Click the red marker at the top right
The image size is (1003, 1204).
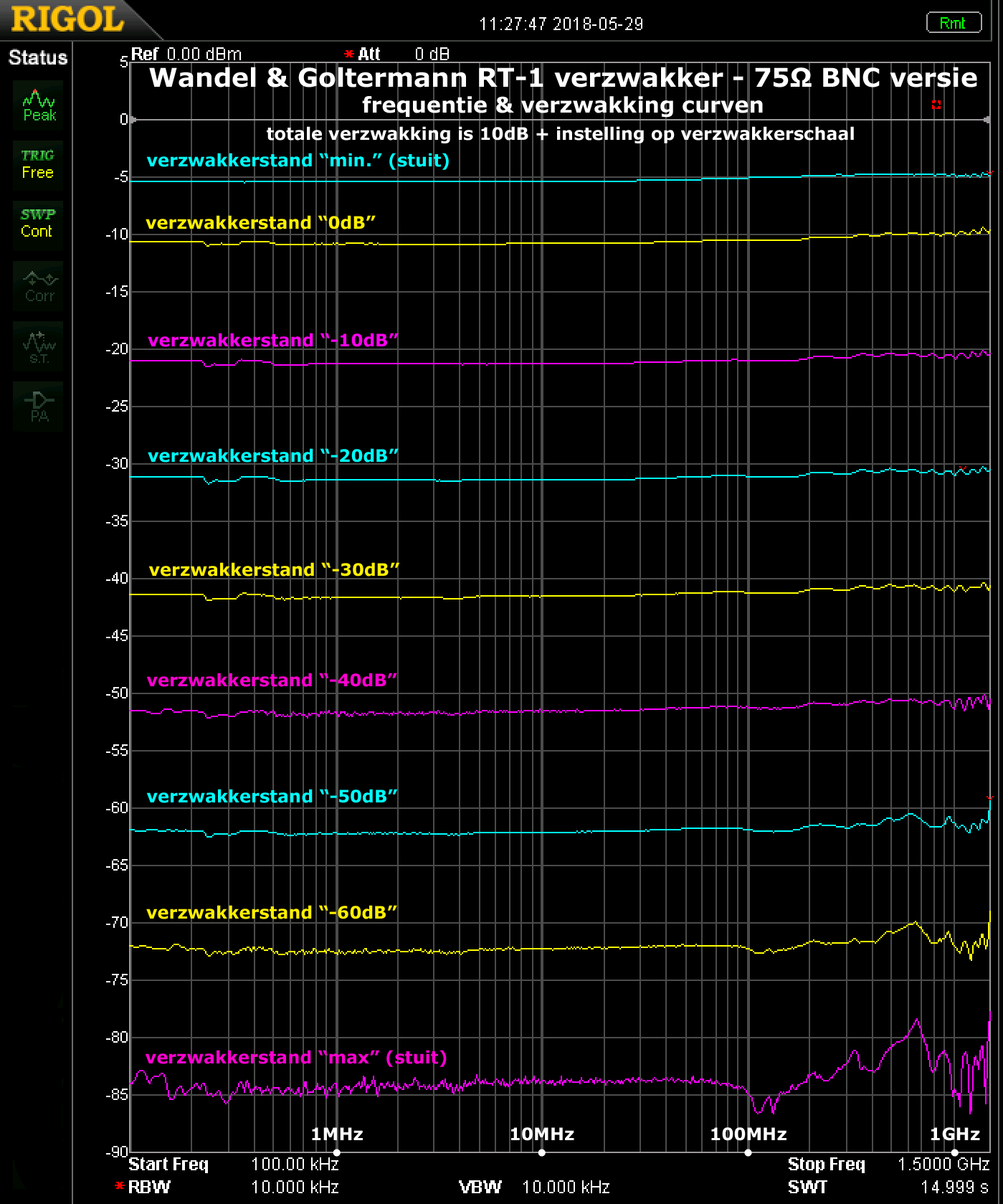pyautogui.click(x=936, y=105)
